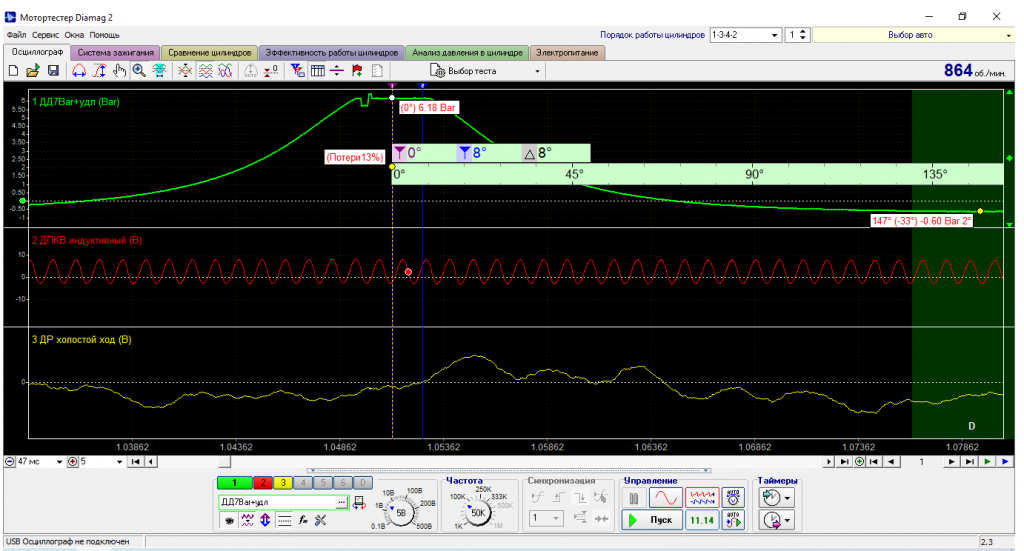Screen dimensions: 1024x551
Task: Open the Окна menu
Action: tap(74, 35)
